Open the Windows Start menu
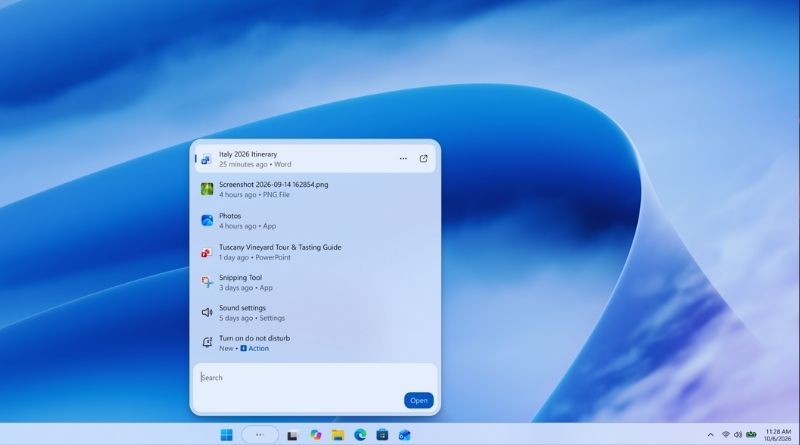 coord(227,435)
